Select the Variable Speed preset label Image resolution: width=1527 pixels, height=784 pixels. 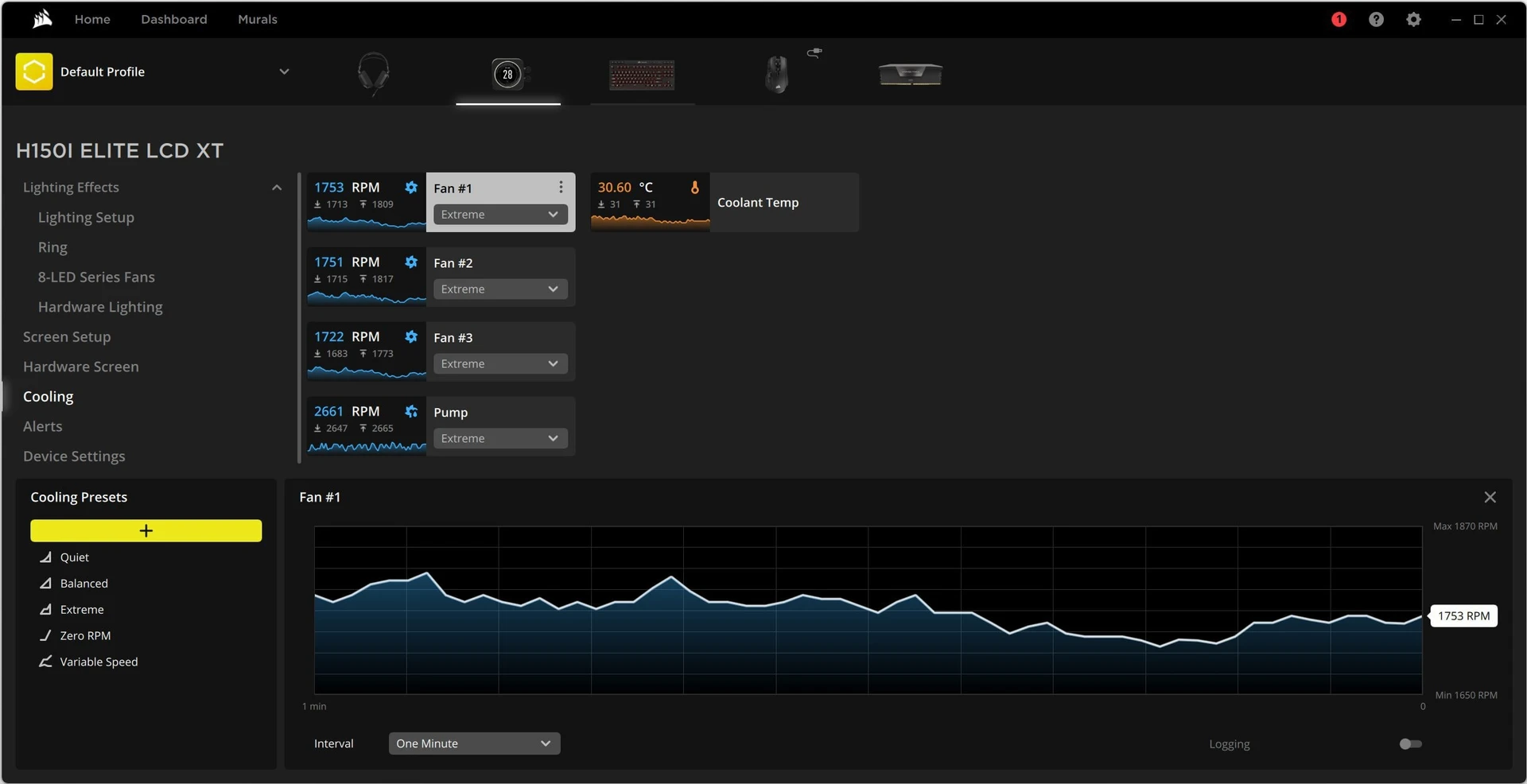(x=99, y=662)
